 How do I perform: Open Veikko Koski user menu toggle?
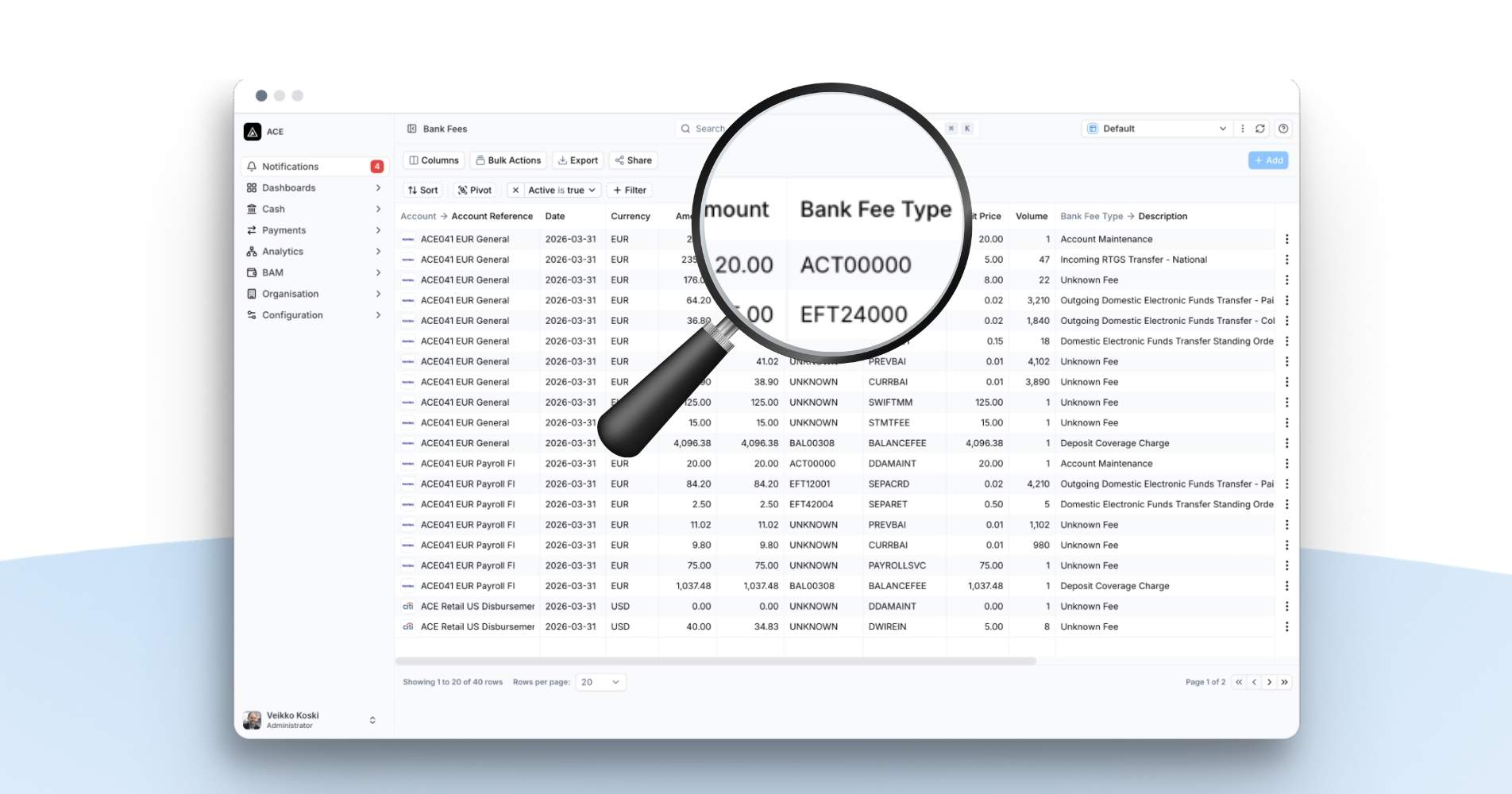coord(372,720)
